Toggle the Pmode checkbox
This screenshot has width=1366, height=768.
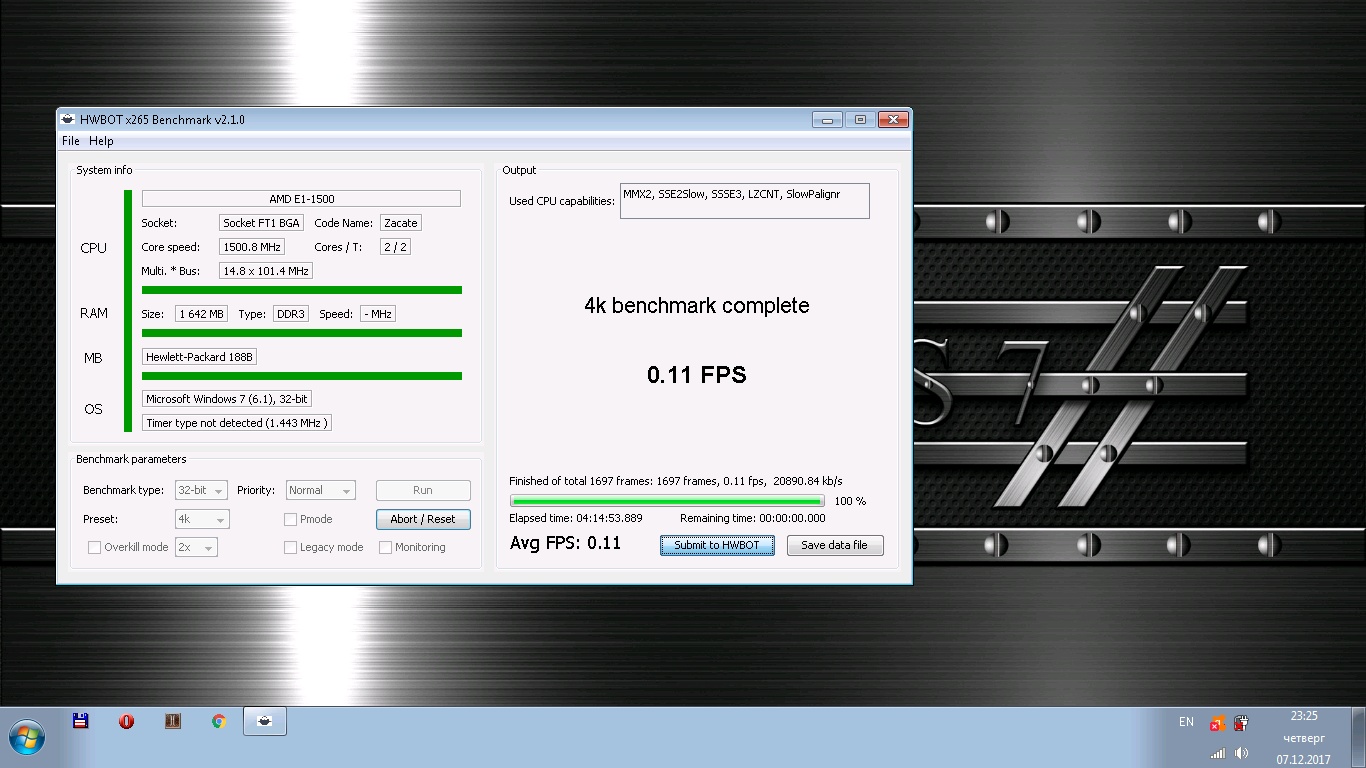point(290,519)
